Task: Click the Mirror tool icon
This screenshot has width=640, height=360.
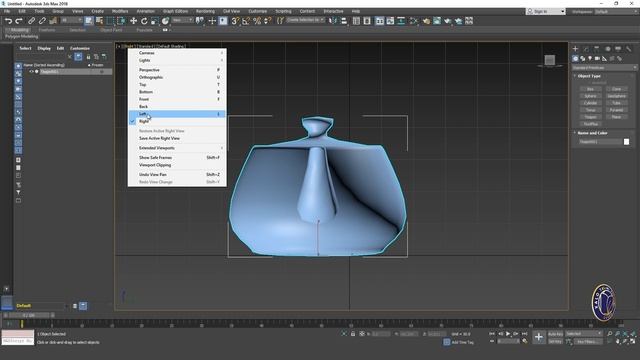Action: pos(333,21)
